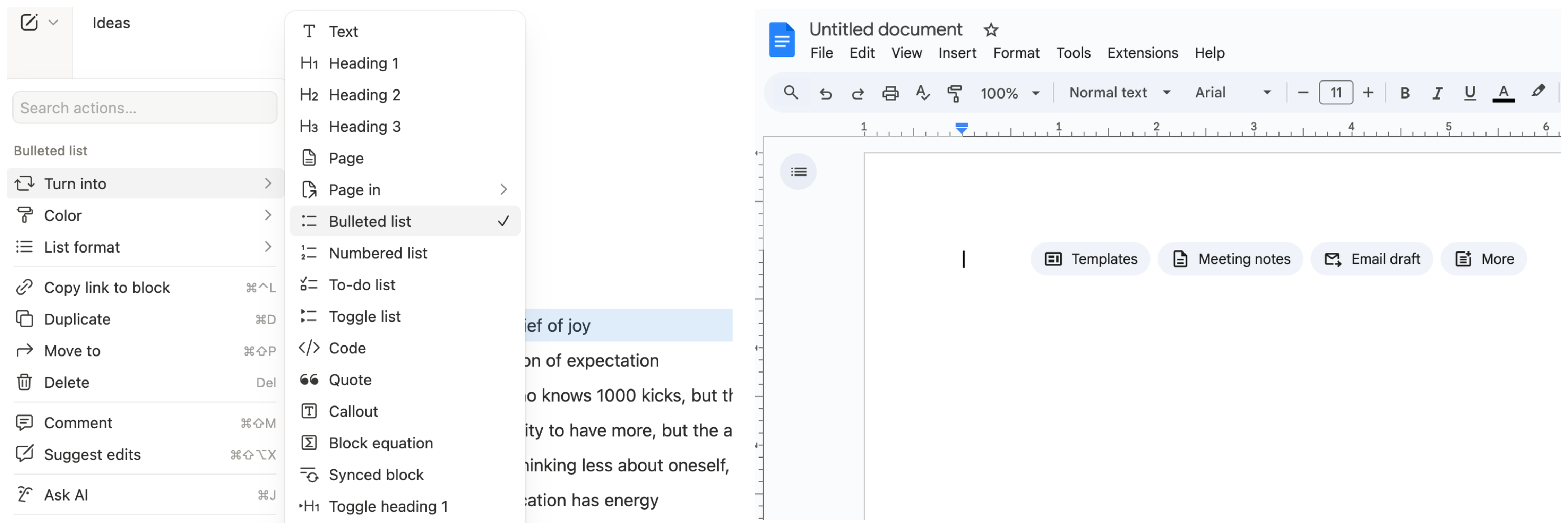Toggle italic formatting

point(1437,93)
